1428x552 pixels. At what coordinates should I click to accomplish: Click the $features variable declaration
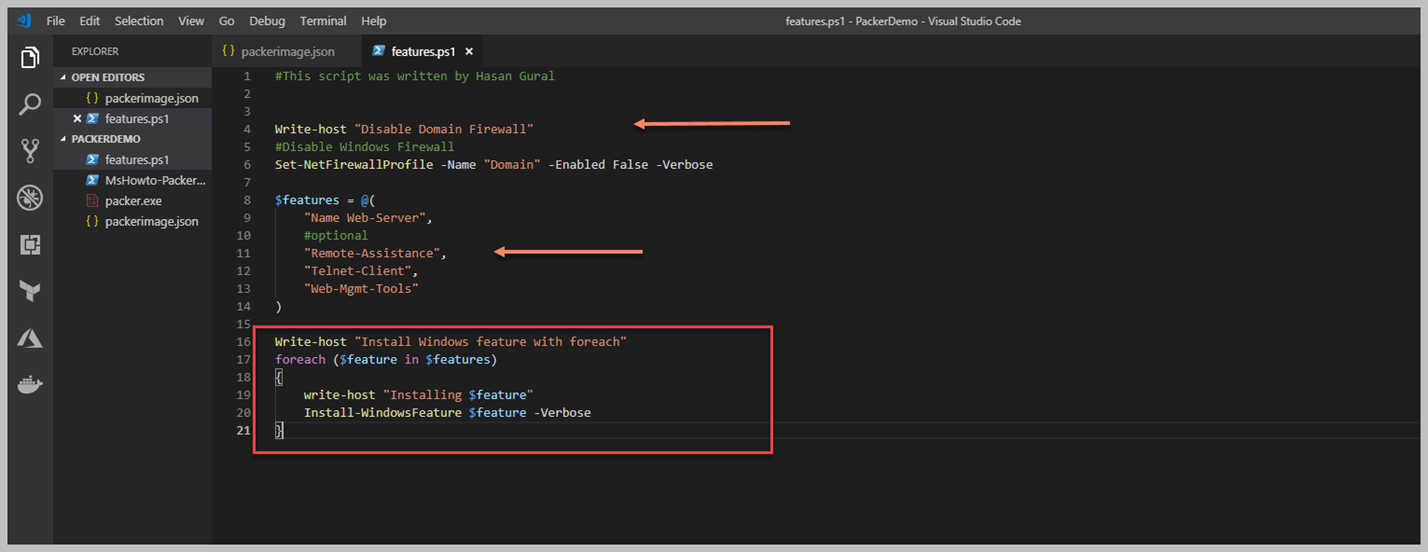307,200
